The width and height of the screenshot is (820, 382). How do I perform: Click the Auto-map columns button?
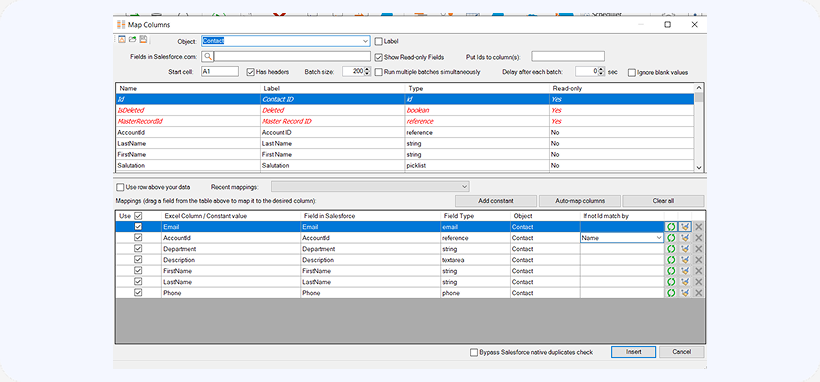(579, 201)
